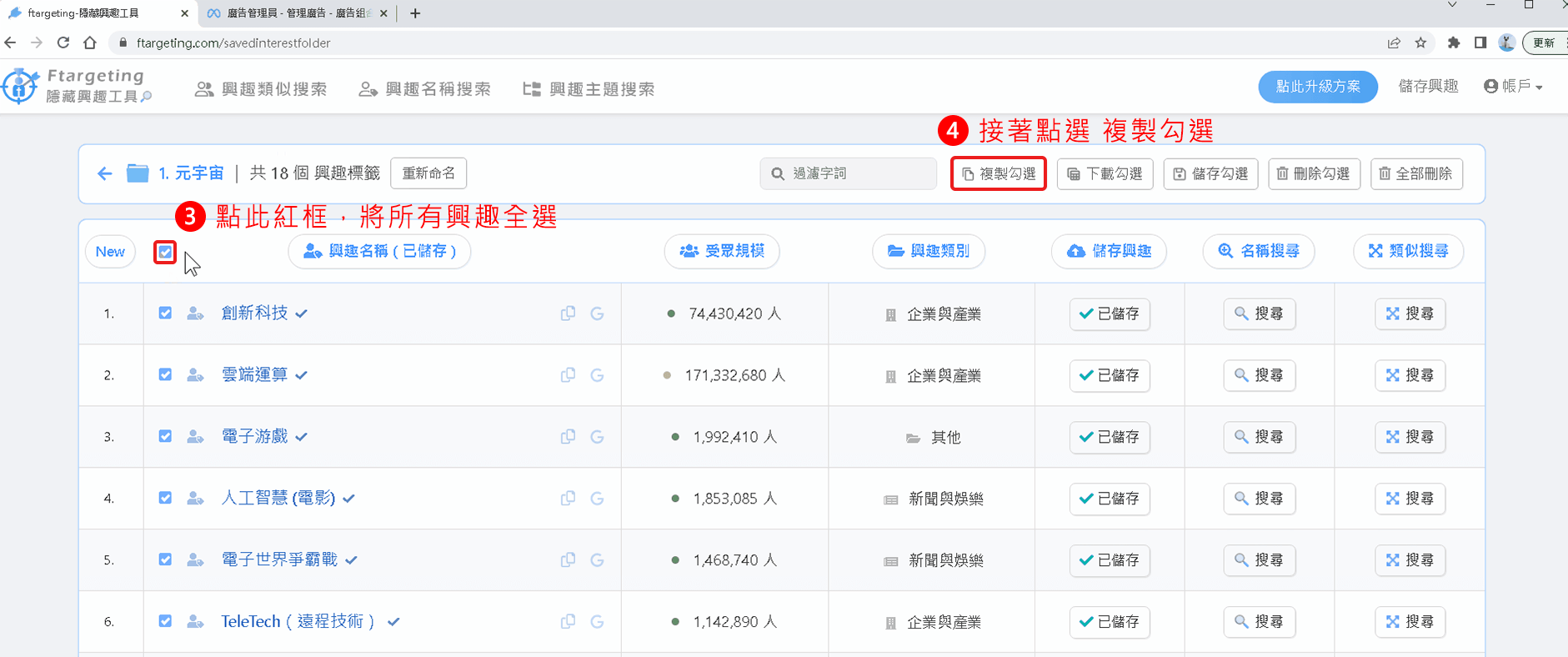The height and width of the screenshot is (657, 1568).
Task: Sort by 興趣名稱 (已儲存) column
Action: click(379, 251)
